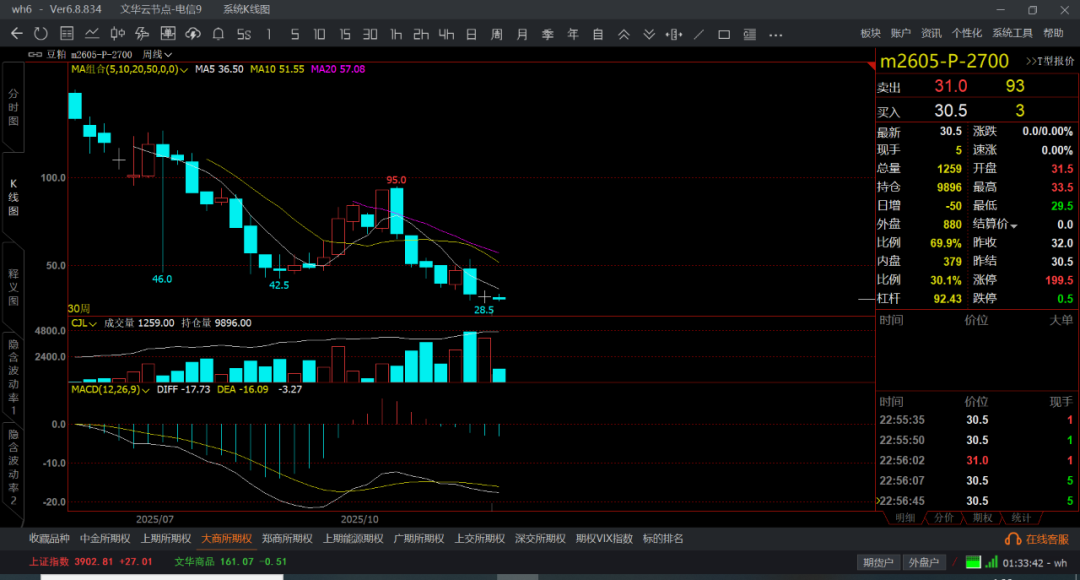Switch chart to 1-hour period
This screenshot has width=1080, height=580.
396,34
